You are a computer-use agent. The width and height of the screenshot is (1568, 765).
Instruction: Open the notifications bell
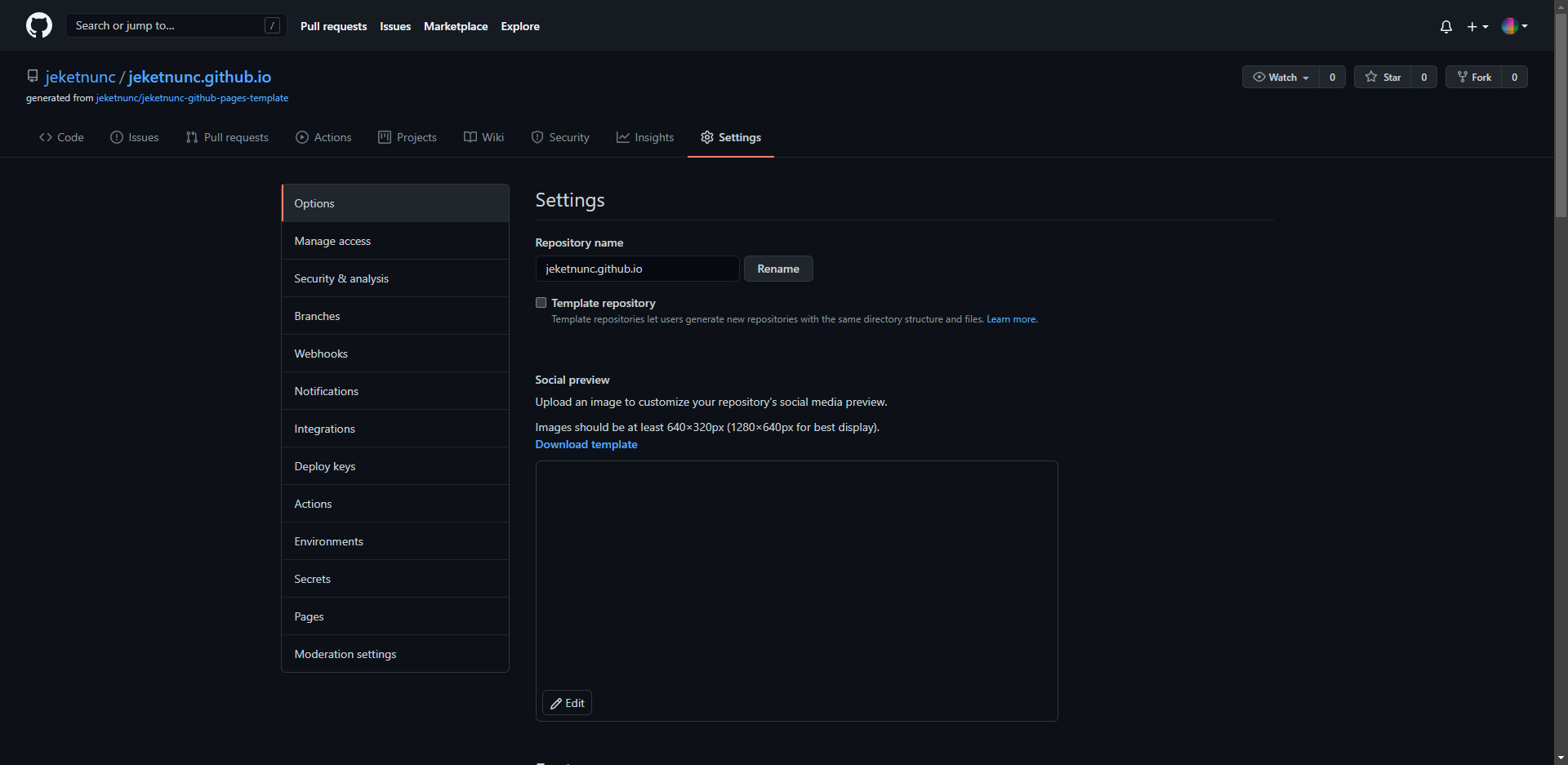(1446, 26)
